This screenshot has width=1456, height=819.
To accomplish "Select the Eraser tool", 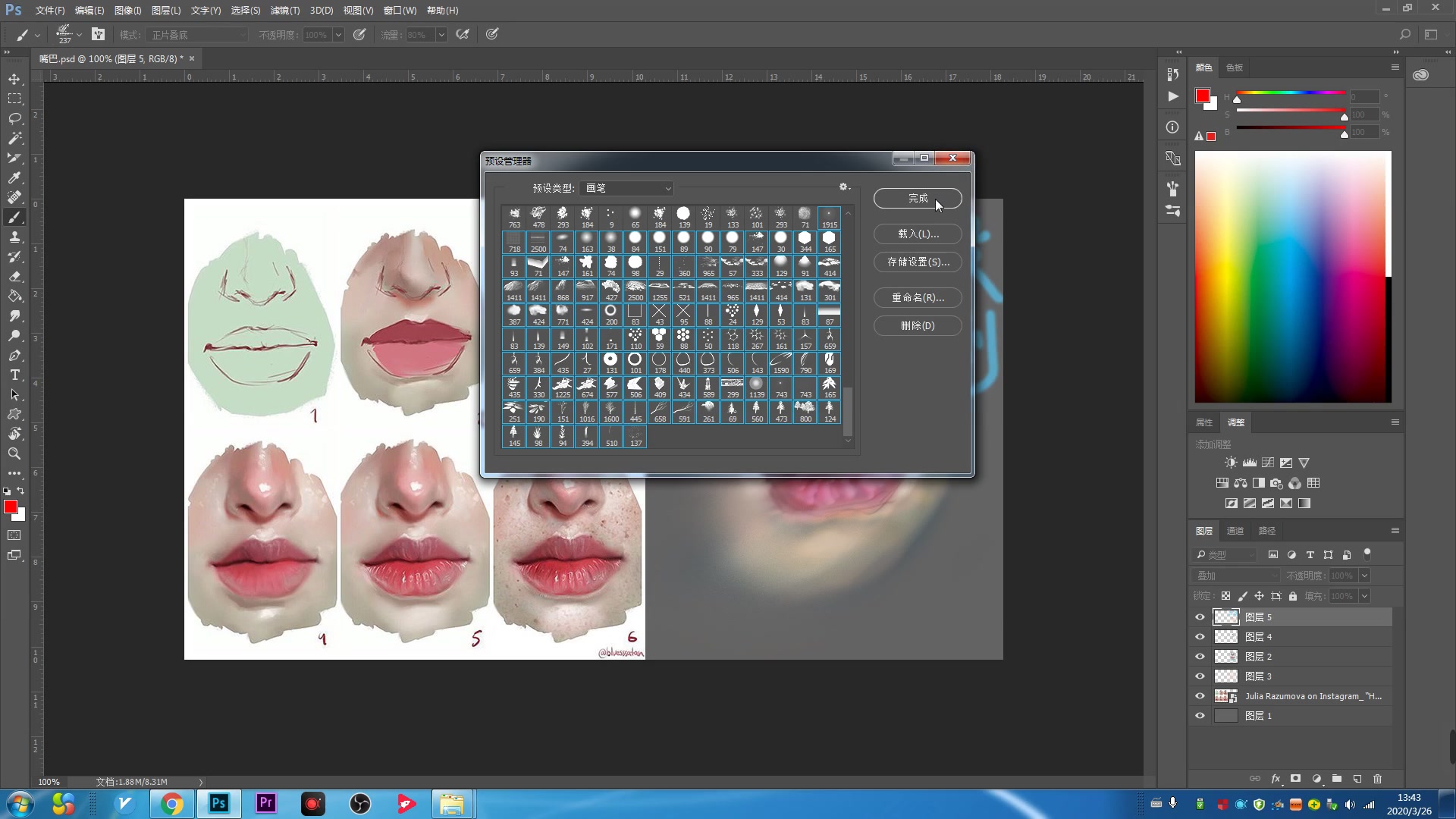I will click(14, 276).
